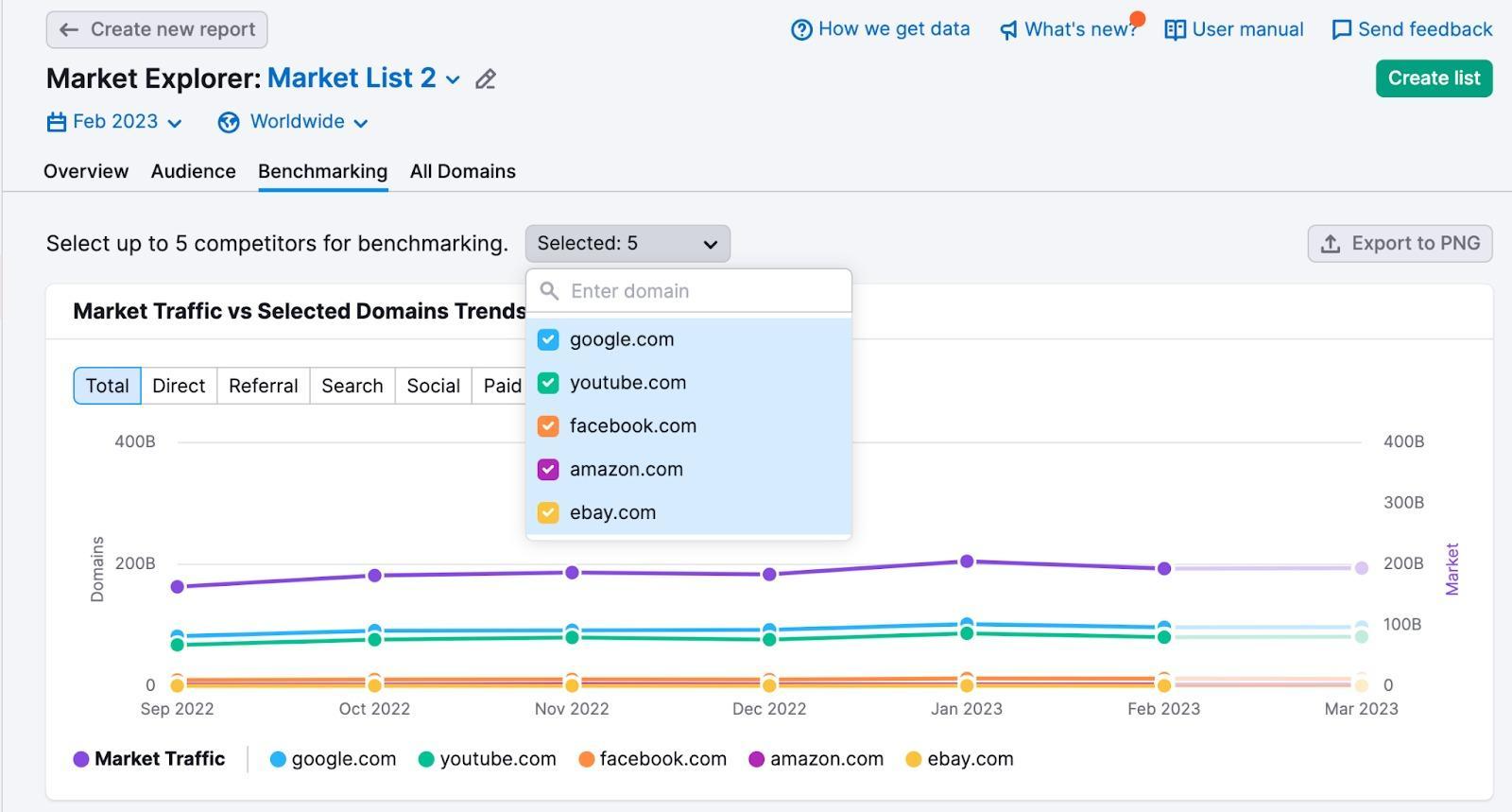Open the User manual link
Screen dimensions: 1512x812
[x=1234, y=30]
